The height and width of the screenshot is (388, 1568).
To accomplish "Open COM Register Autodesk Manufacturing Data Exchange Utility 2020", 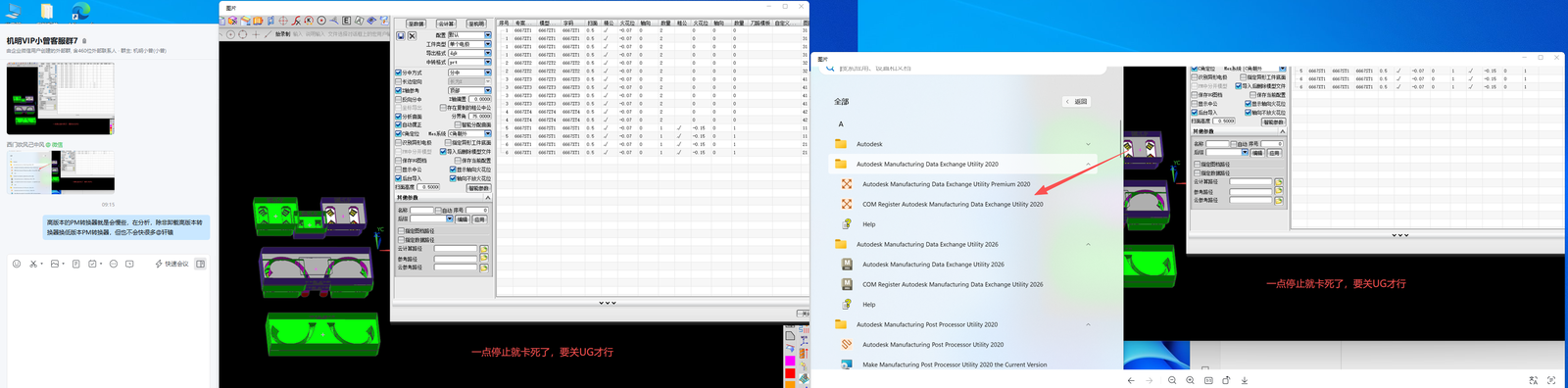I will [x=953, y=205].
